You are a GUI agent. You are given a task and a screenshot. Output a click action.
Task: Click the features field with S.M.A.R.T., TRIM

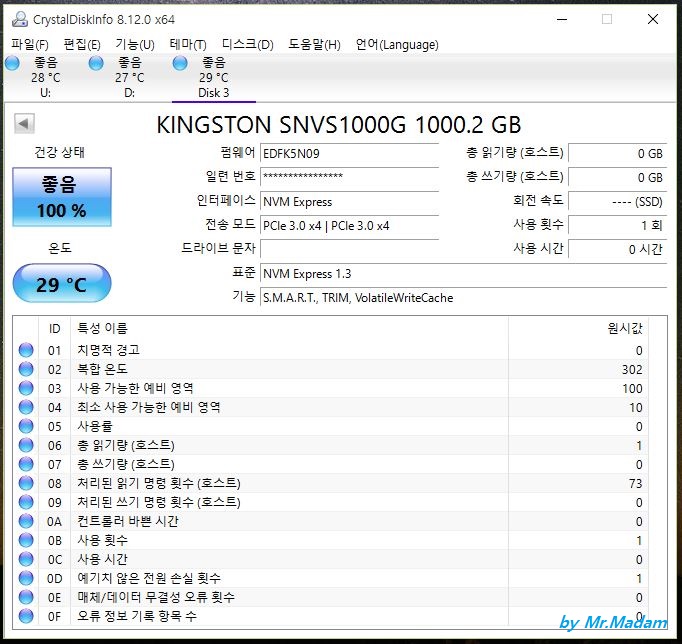point(463,298)
